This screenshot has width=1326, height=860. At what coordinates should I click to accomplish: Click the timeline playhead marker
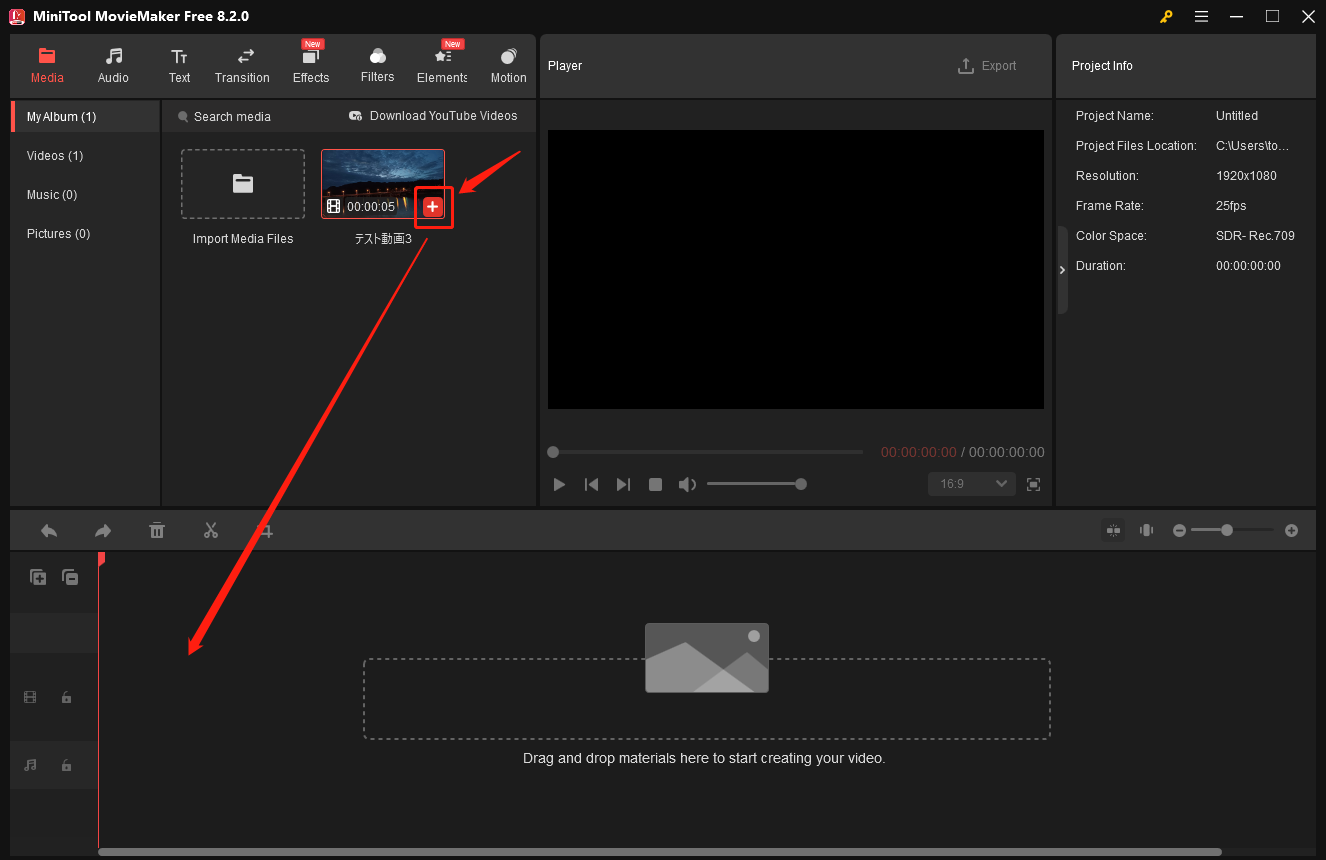tap(101, 559)
